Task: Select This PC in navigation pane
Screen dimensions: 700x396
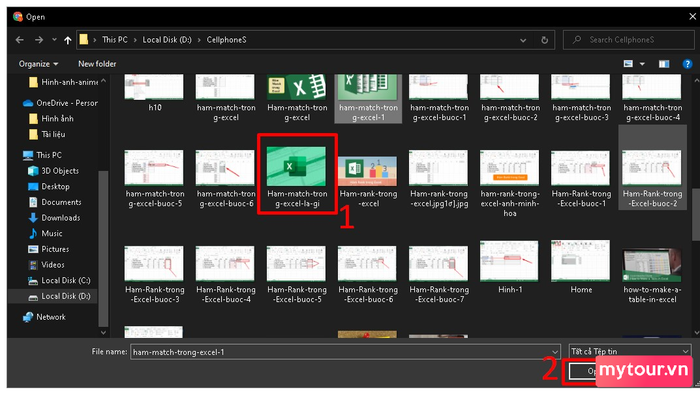Action: (42, 155)
